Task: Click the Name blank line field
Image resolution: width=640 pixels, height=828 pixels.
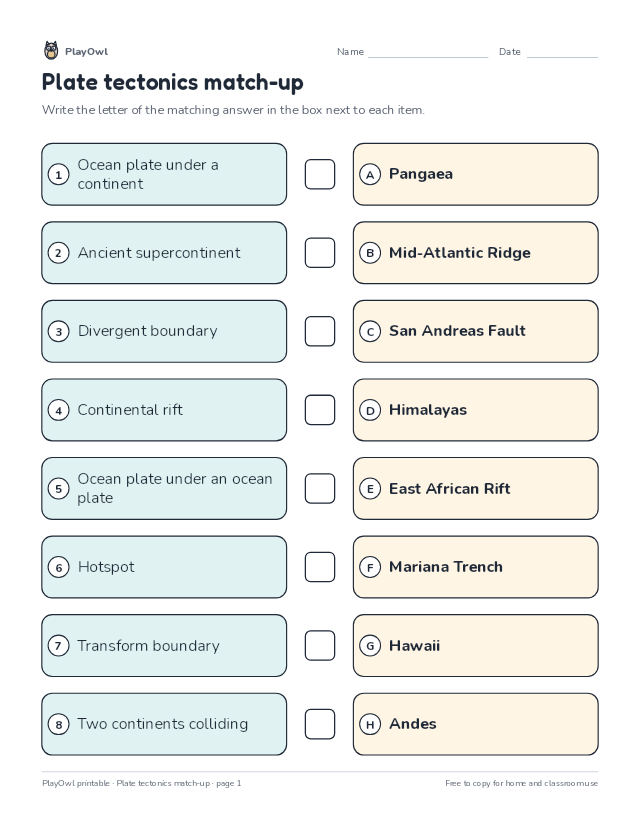Action: (x=428, y=52)
